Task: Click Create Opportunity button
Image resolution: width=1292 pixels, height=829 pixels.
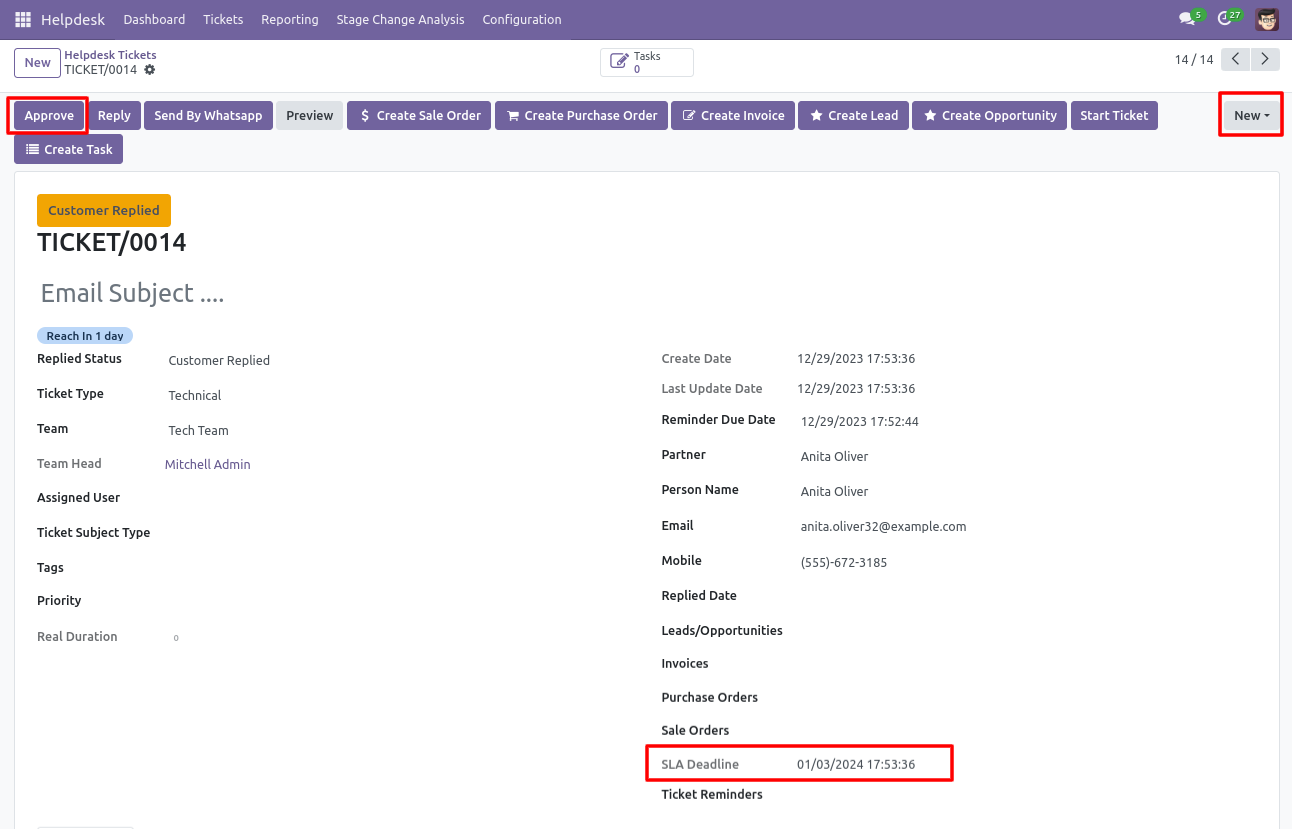Action: point(990,116)
